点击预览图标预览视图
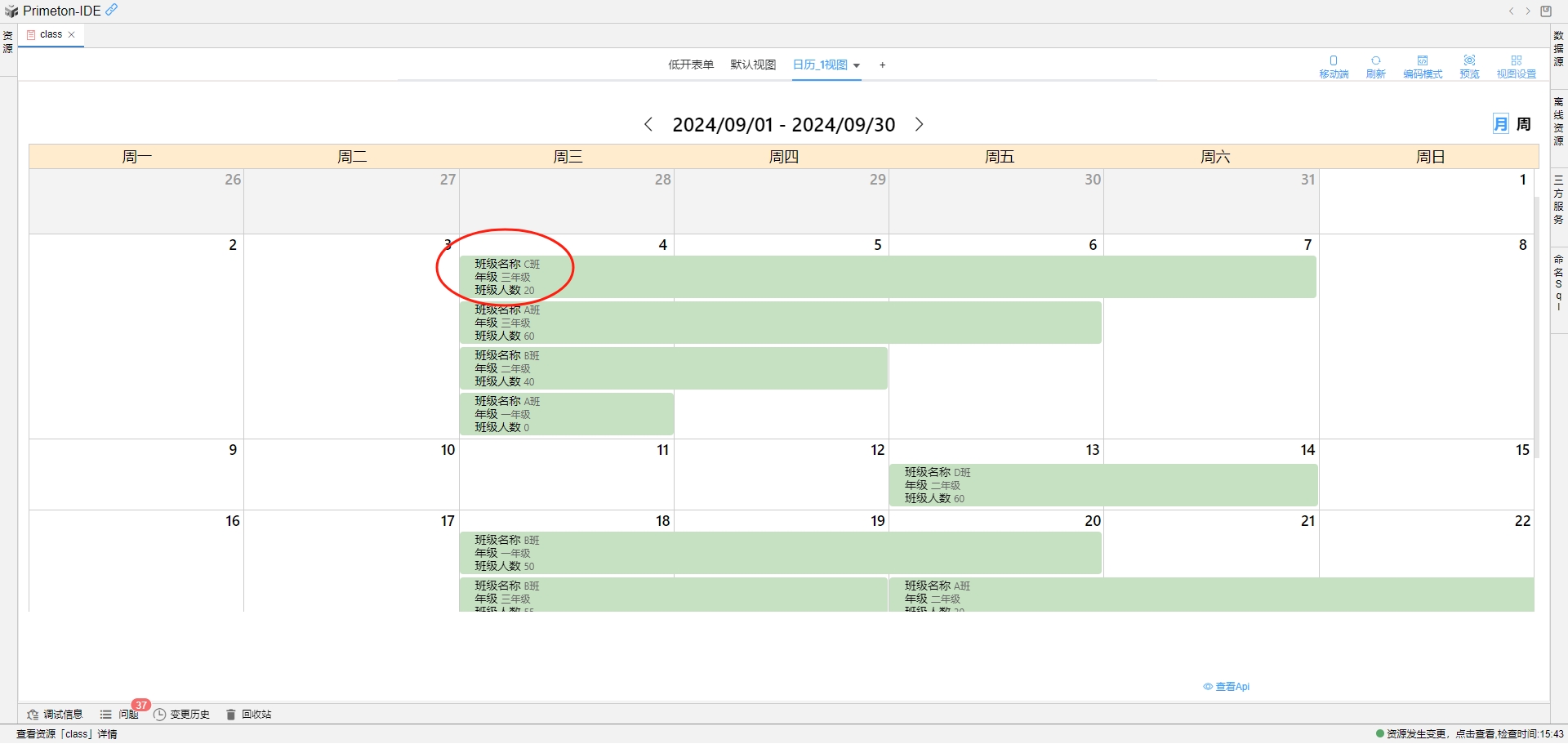The image size is (1568, 744). (x=1469, y=65)
